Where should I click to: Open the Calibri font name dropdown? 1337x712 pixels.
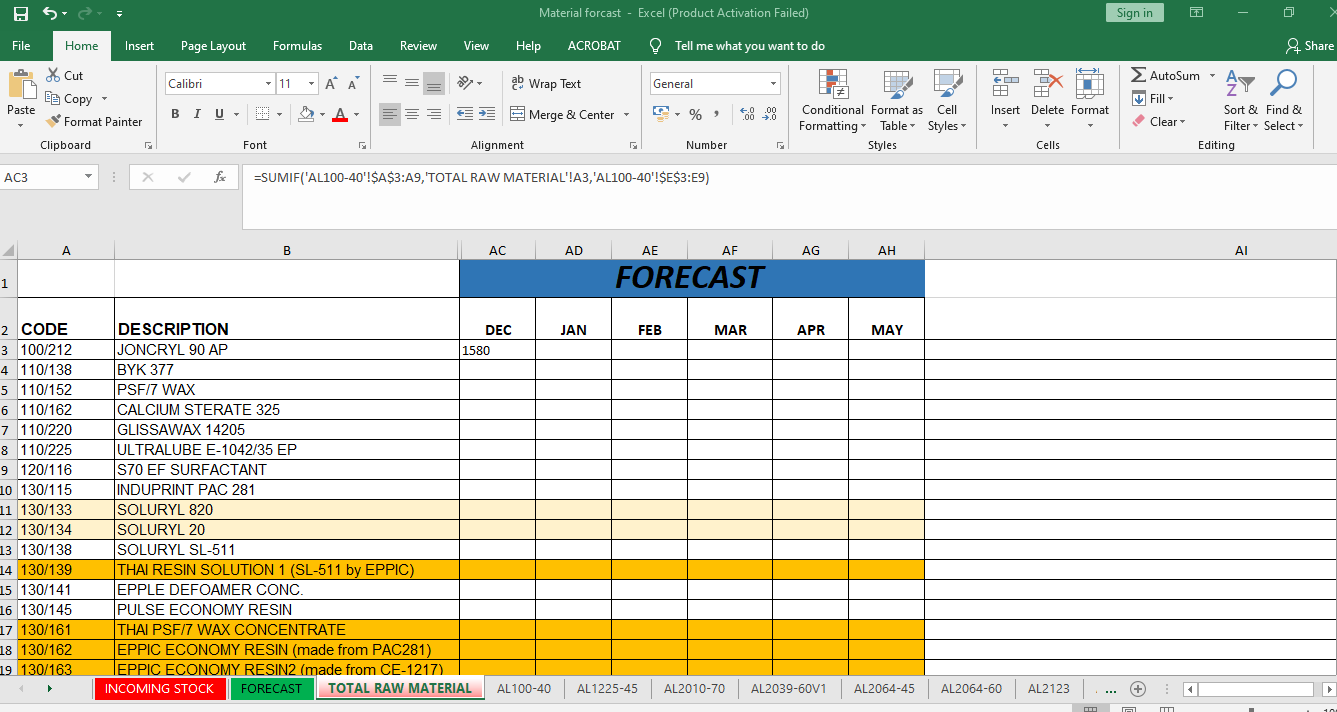tap(268, 84)
